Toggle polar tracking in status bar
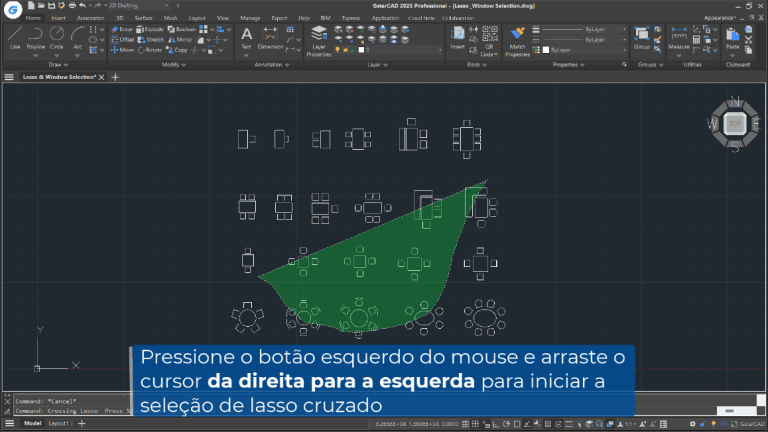 (506, 424)
